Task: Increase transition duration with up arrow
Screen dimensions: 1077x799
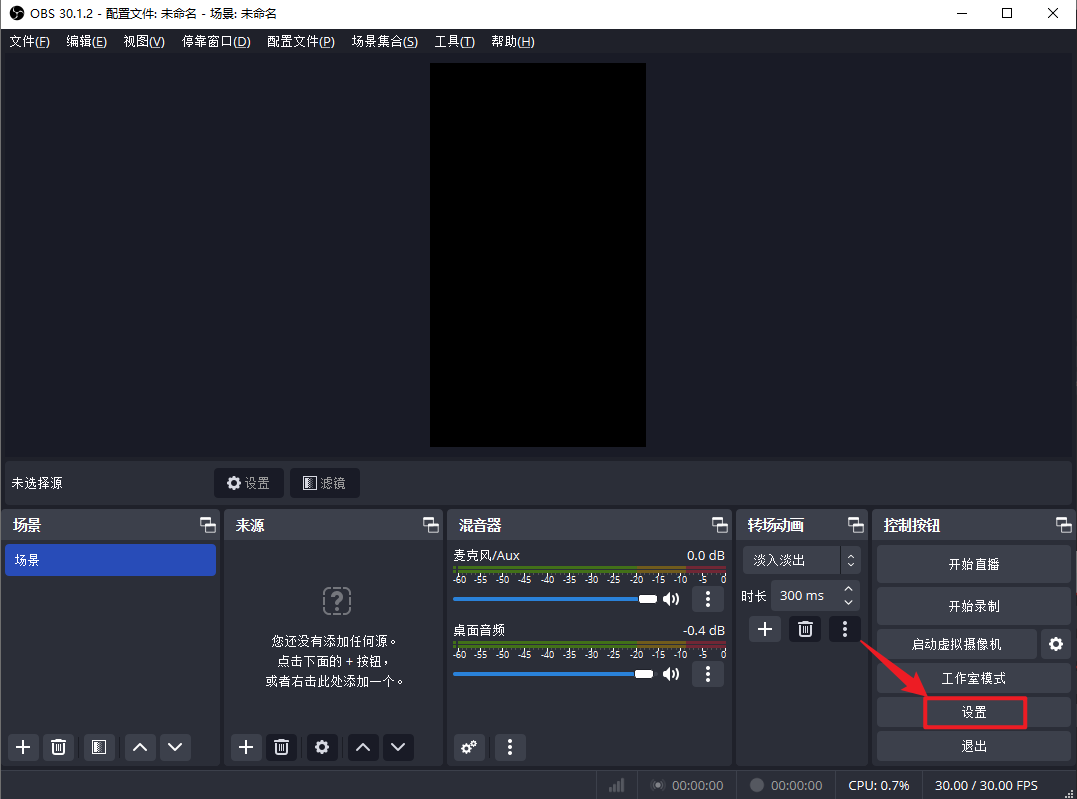Action: [x=849, y=589]
